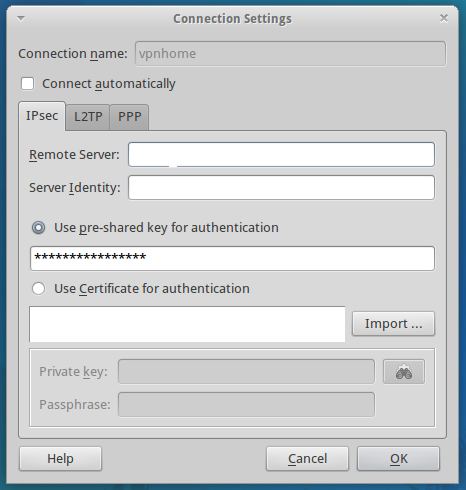Switch to the PPP tab
The image size is (466, 490).
pos(130,117)
